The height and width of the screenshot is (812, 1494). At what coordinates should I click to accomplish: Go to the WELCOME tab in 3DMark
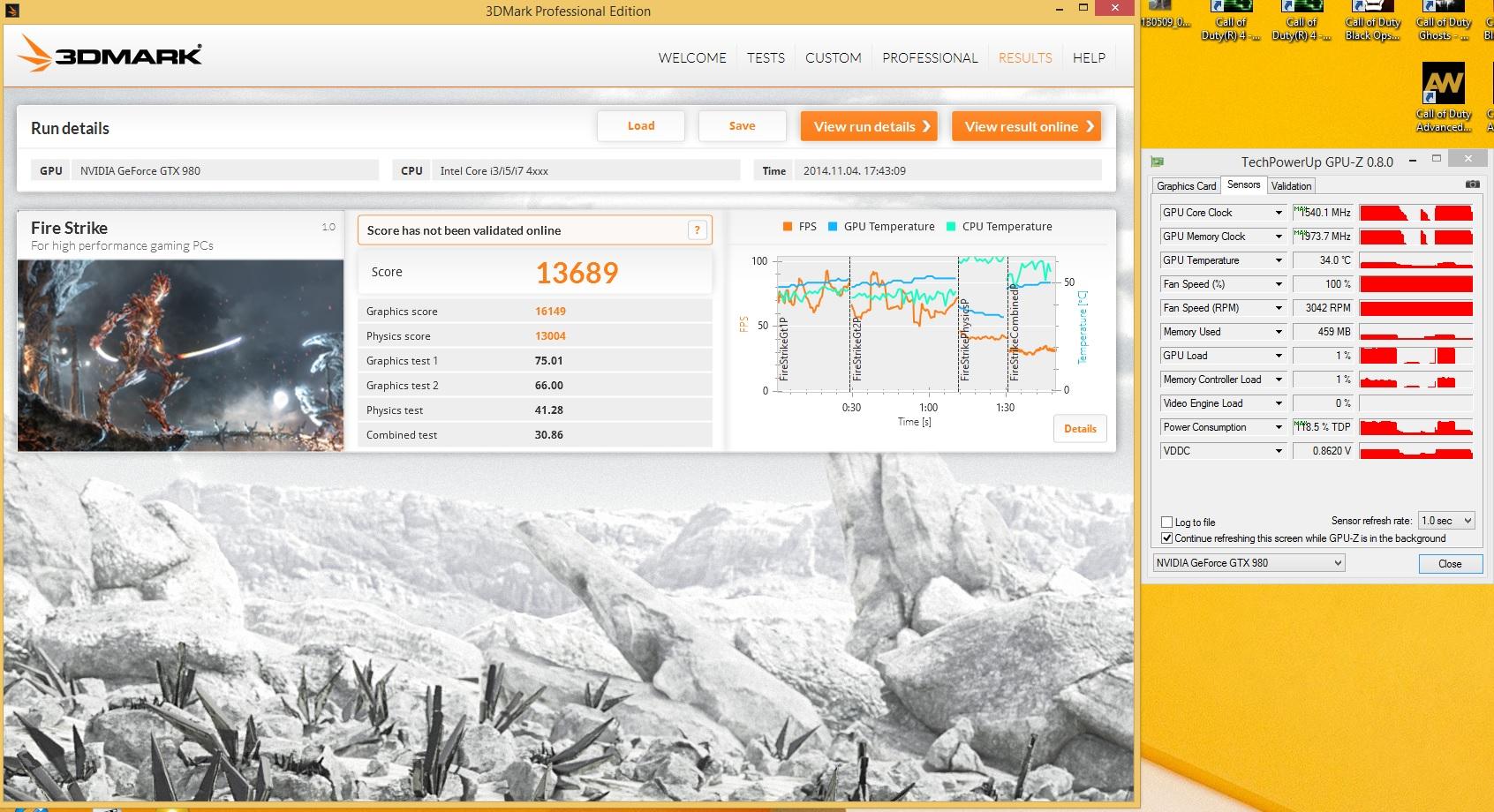692,58
